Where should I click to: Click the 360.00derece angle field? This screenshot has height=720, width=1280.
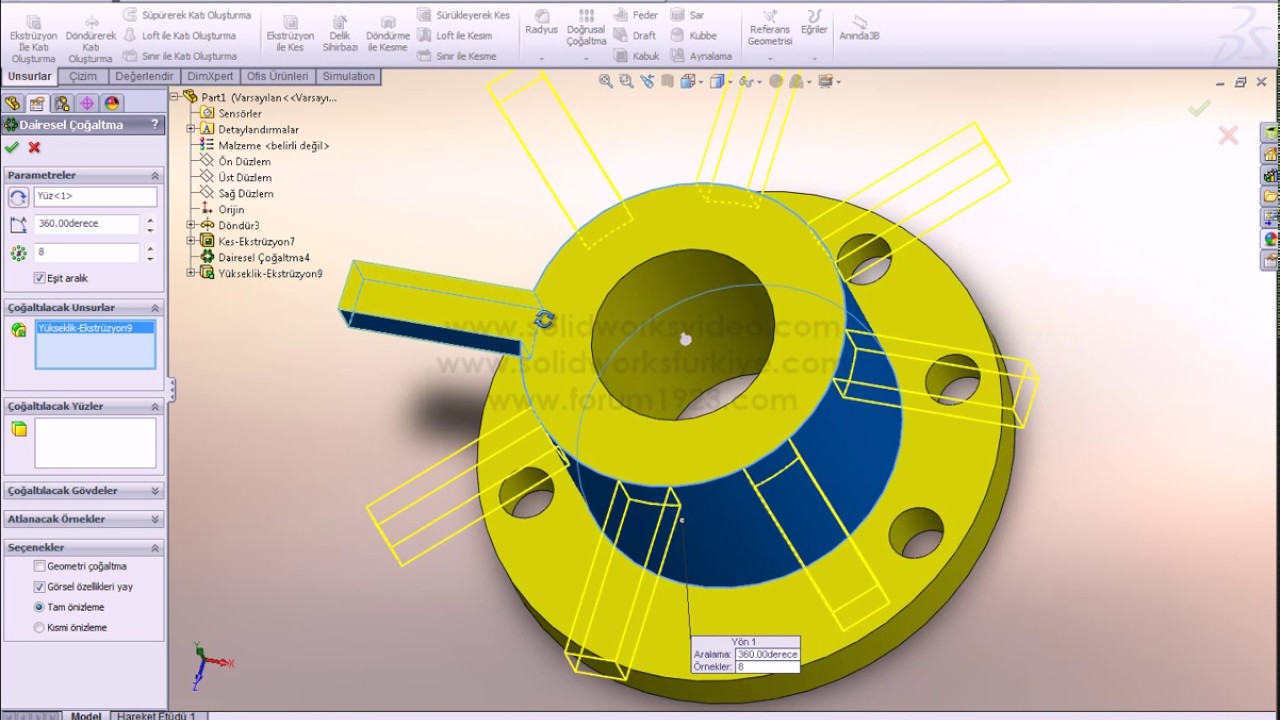(87, 224)
